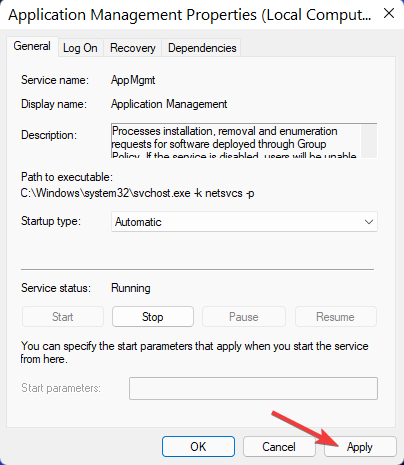Confirm changes with the OK button
This screenshot has height=465, width=404.
click(x=198, y=447)
